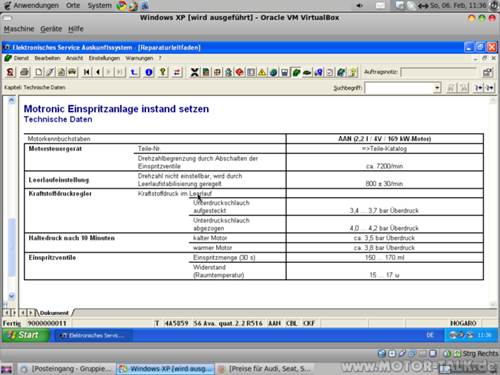500x375 pixels.
Task: Select the Dokument tab
Action: [54, 313]
